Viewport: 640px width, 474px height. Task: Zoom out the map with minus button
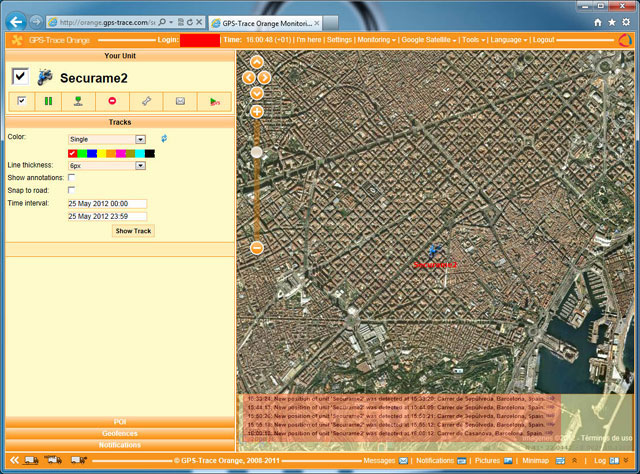(257, 248)
